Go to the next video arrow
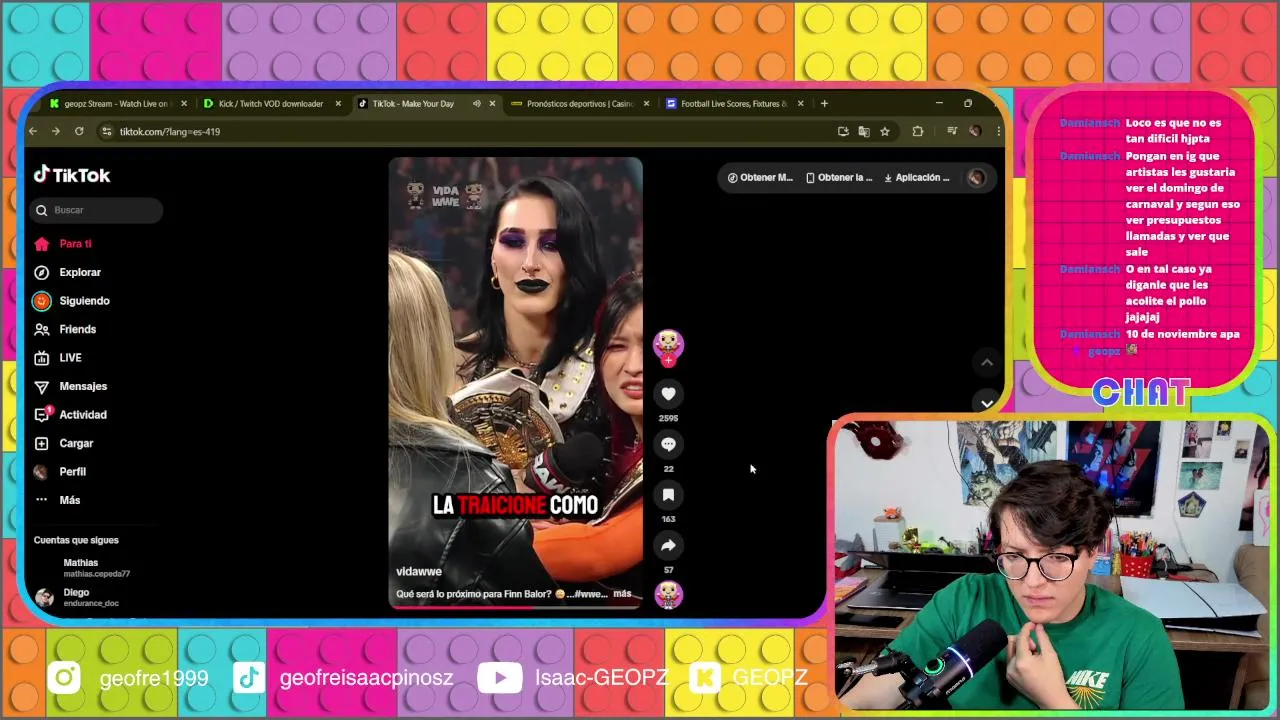Screen dimensions: 1280x720 point(987,403)
